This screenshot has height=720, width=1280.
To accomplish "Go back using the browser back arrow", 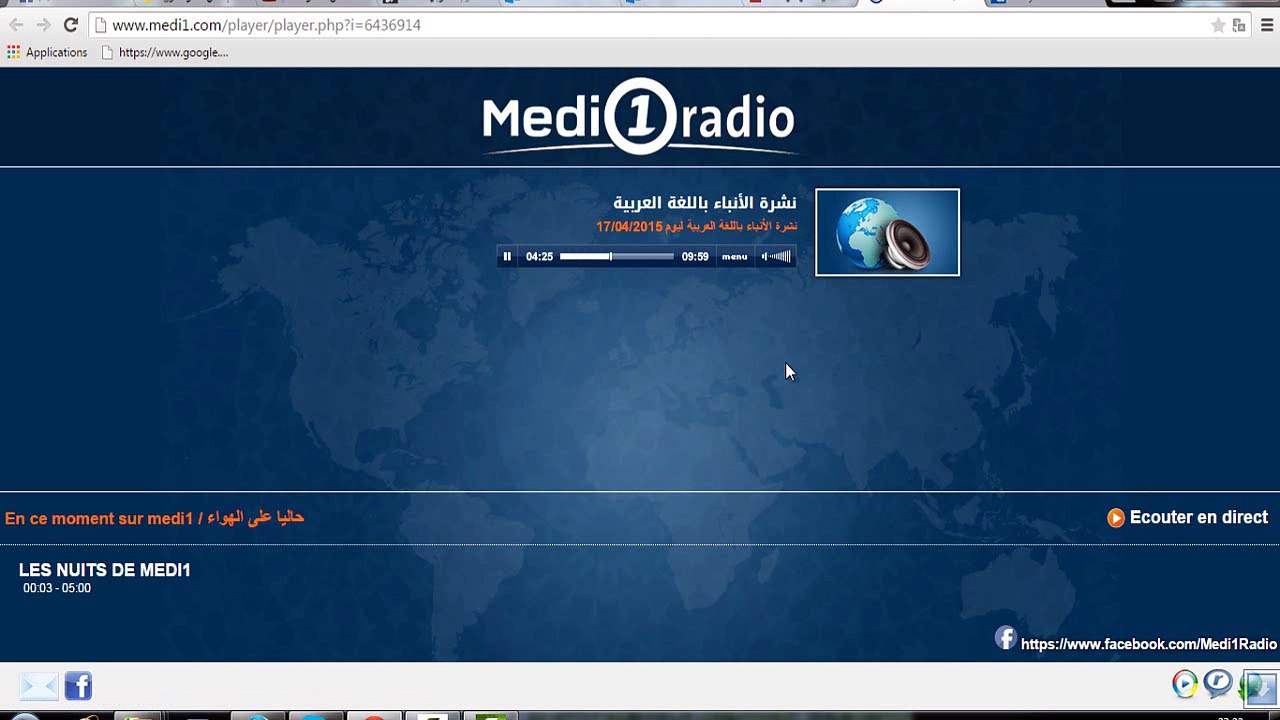I will pos(16,25).
